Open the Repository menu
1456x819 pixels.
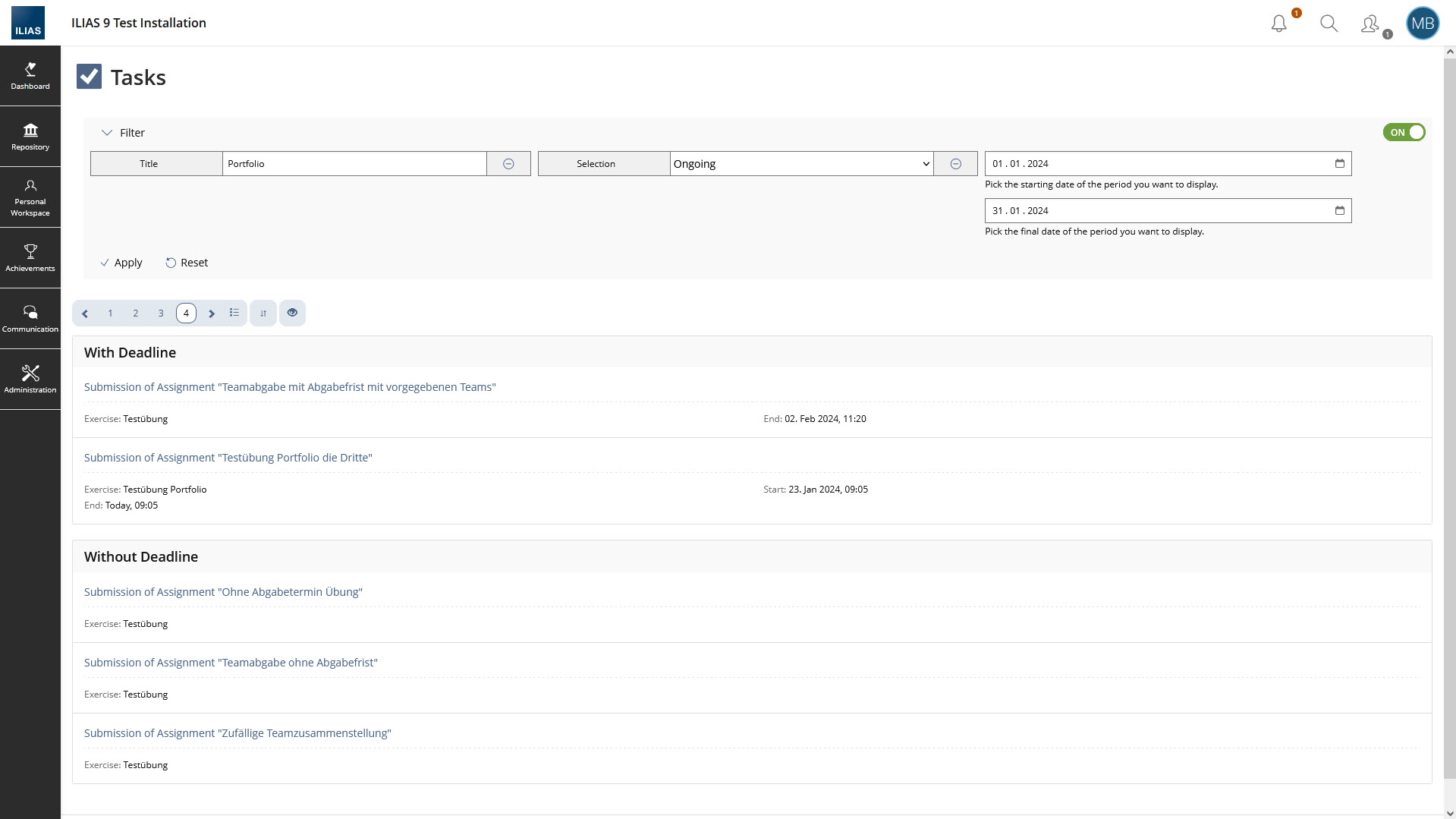(x=30, y=137)
